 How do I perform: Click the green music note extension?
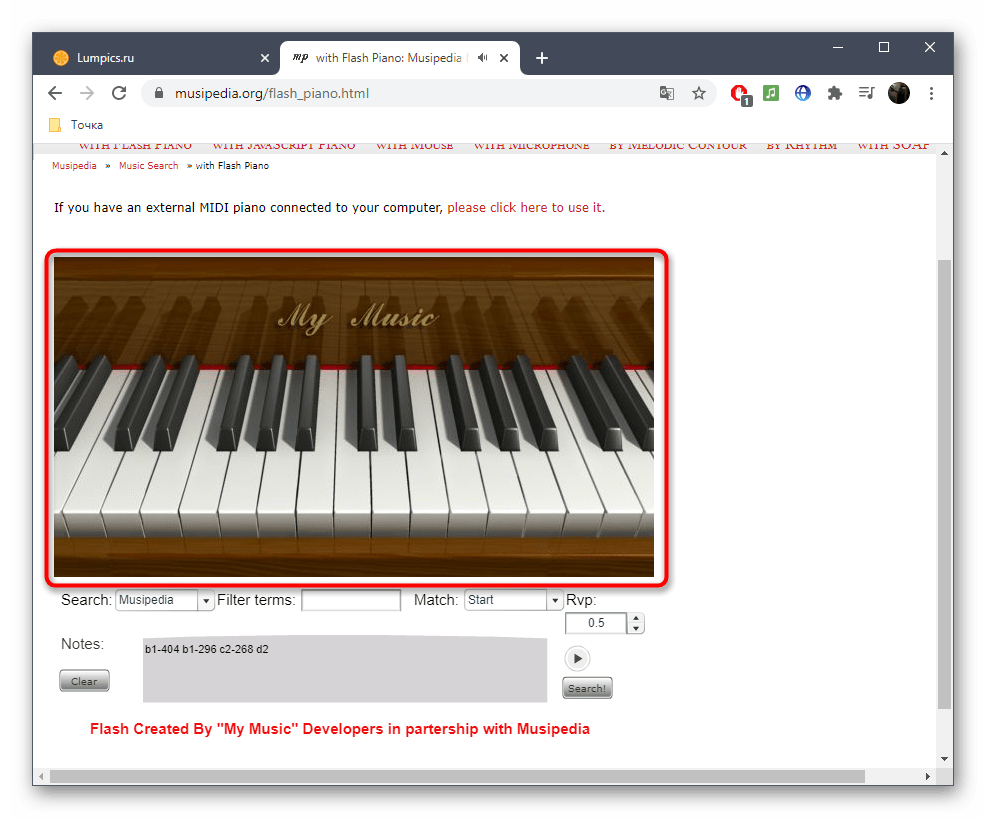coord(771,93)
